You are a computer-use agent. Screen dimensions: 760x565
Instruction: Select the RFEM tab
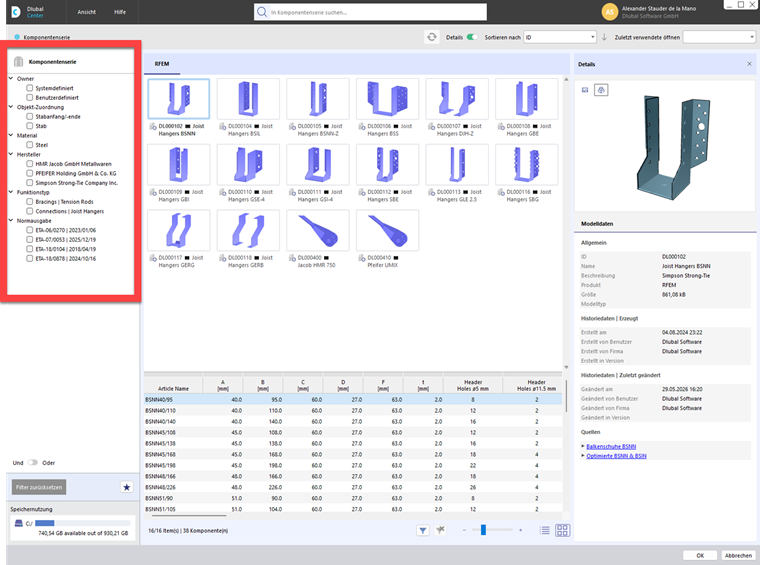click(x=162, y=64)
